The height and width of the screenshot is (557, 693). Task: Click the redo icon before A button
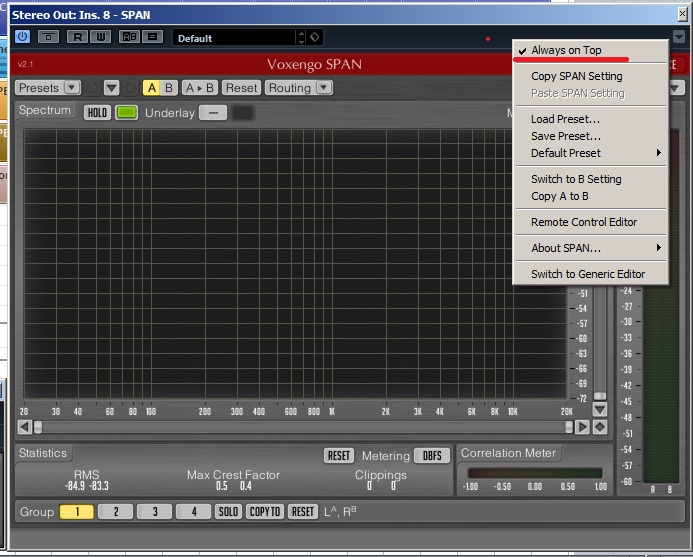[x=130, y=88]
